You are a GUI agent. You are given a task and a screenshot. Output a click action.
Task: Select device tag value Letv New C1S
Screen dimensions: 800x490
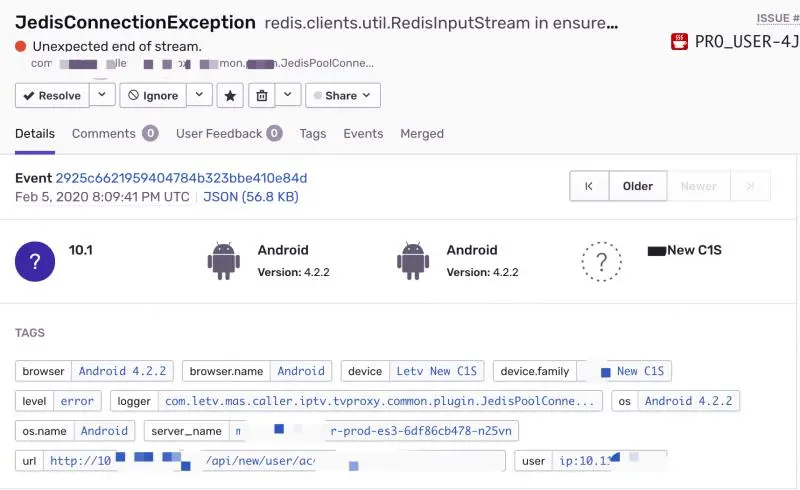437,371
